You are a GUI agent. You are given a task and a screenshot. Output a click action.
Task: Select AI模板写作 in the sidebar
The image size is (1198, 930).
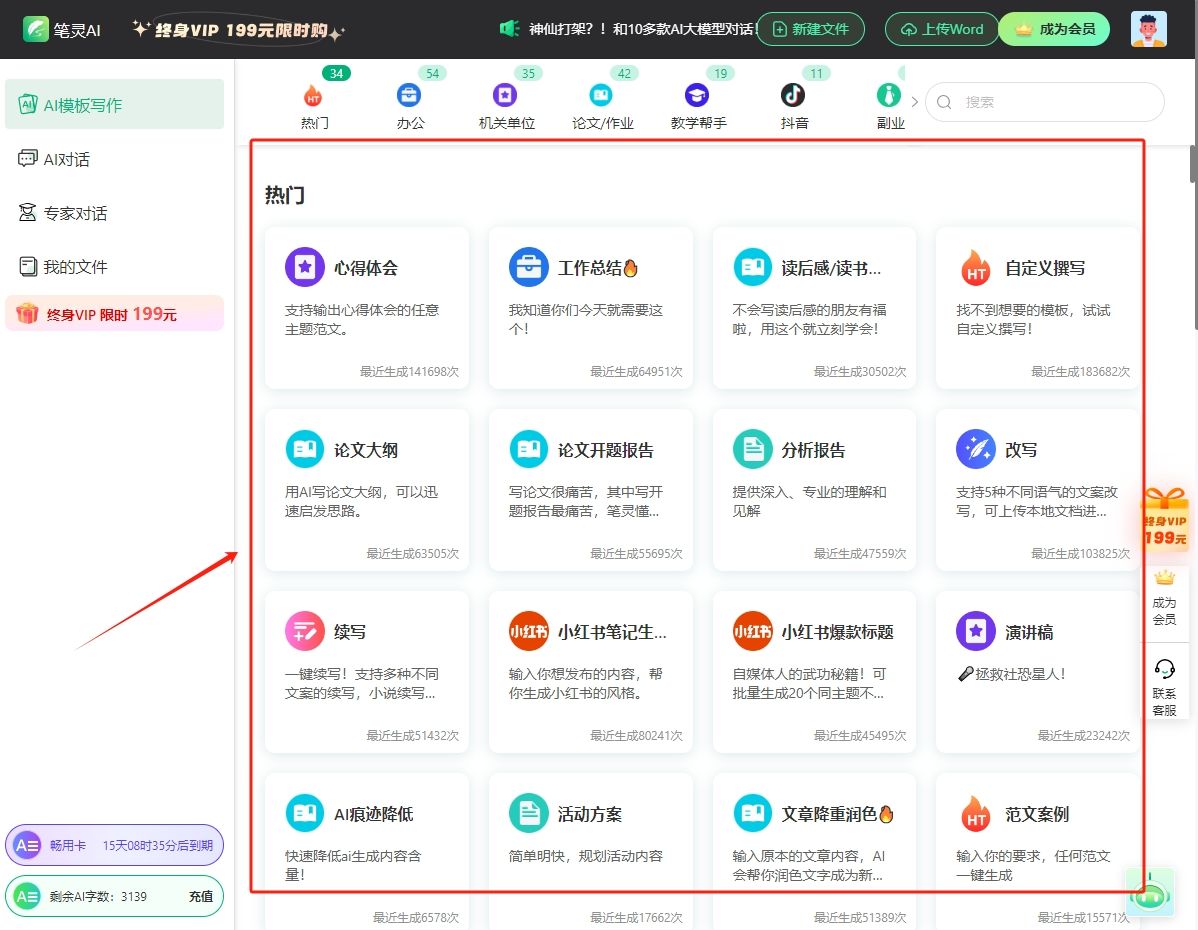click(x=115, y=105)
